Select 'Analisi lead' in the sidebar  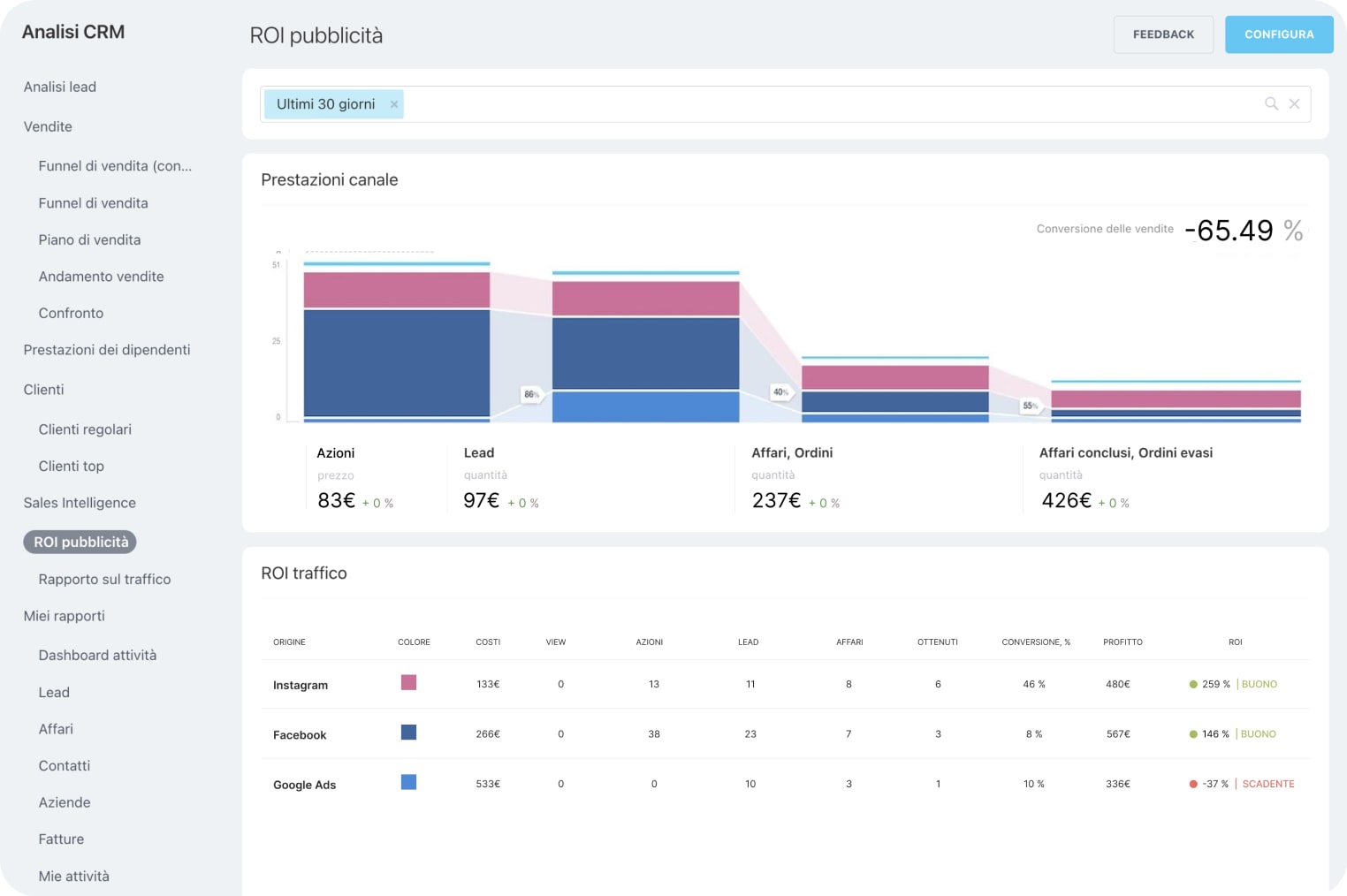59,87
